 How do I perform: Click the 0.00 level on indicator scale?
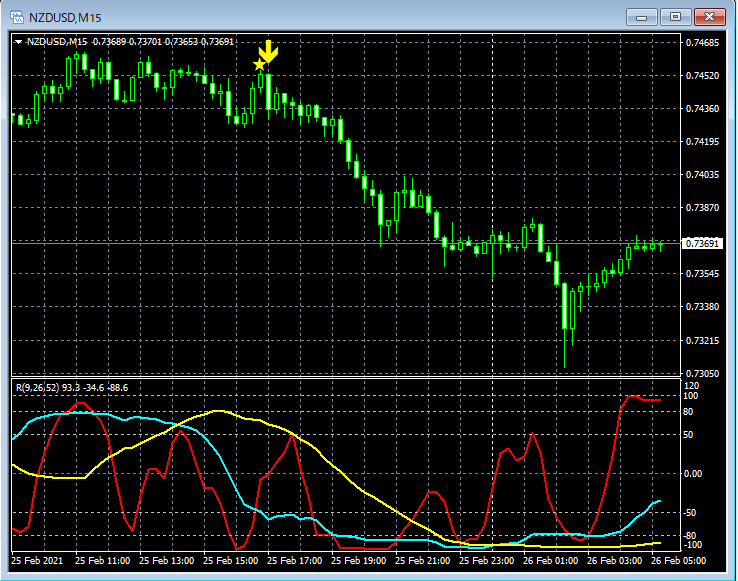[692, 474]
